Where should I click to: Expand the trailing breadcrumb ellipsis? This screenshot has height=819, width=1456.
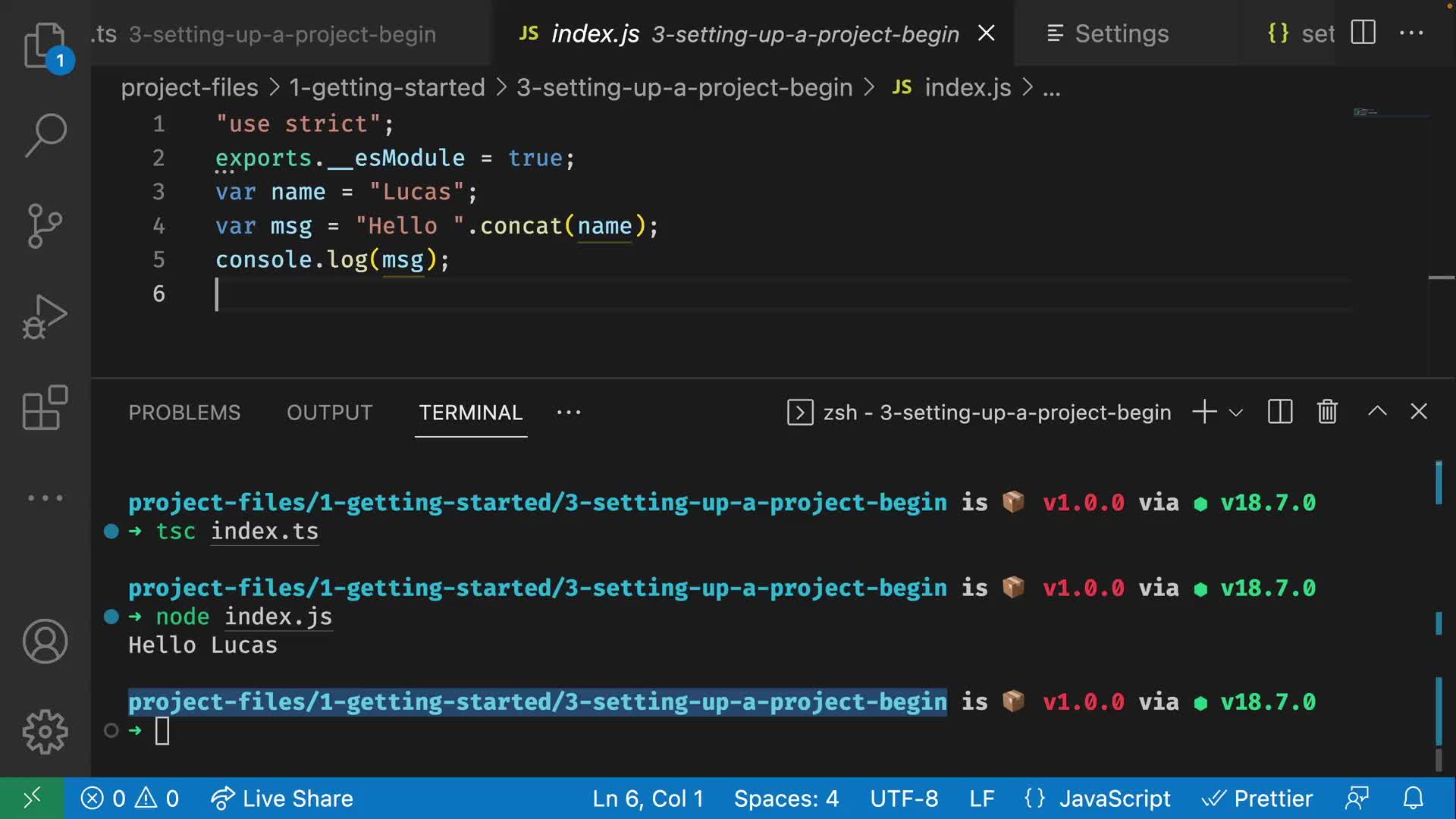point(1053,88)
